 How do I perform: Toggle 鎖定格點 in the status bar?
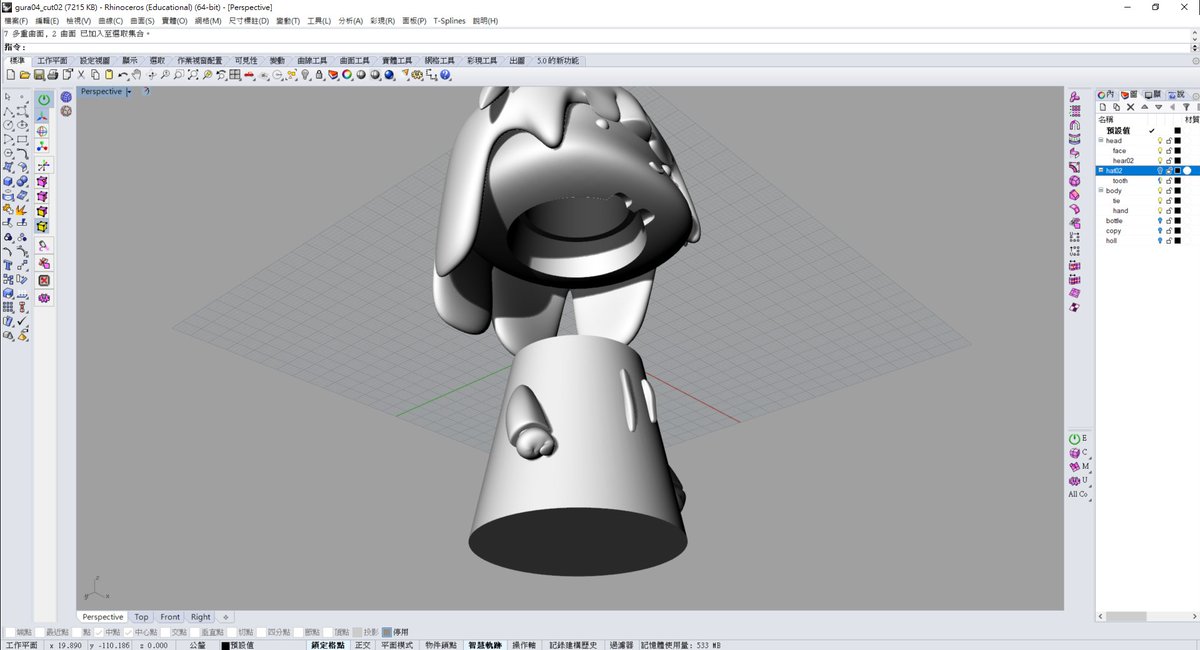pyautogui.click(x=327, y=645)
